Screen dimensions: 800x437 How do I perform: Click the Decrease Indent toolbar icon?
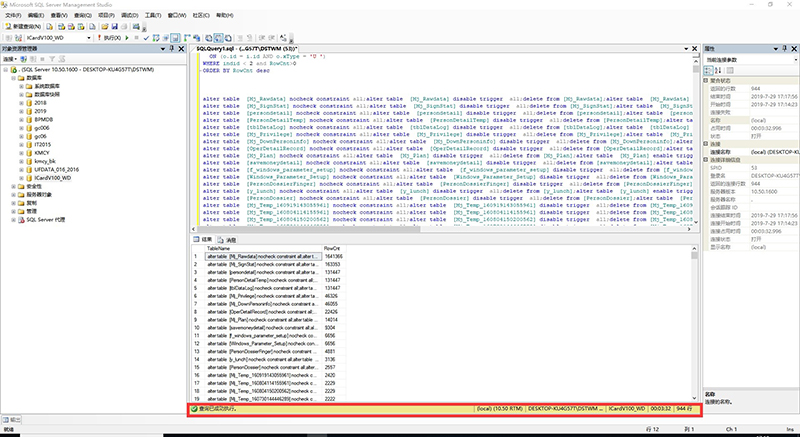(261, 38)
